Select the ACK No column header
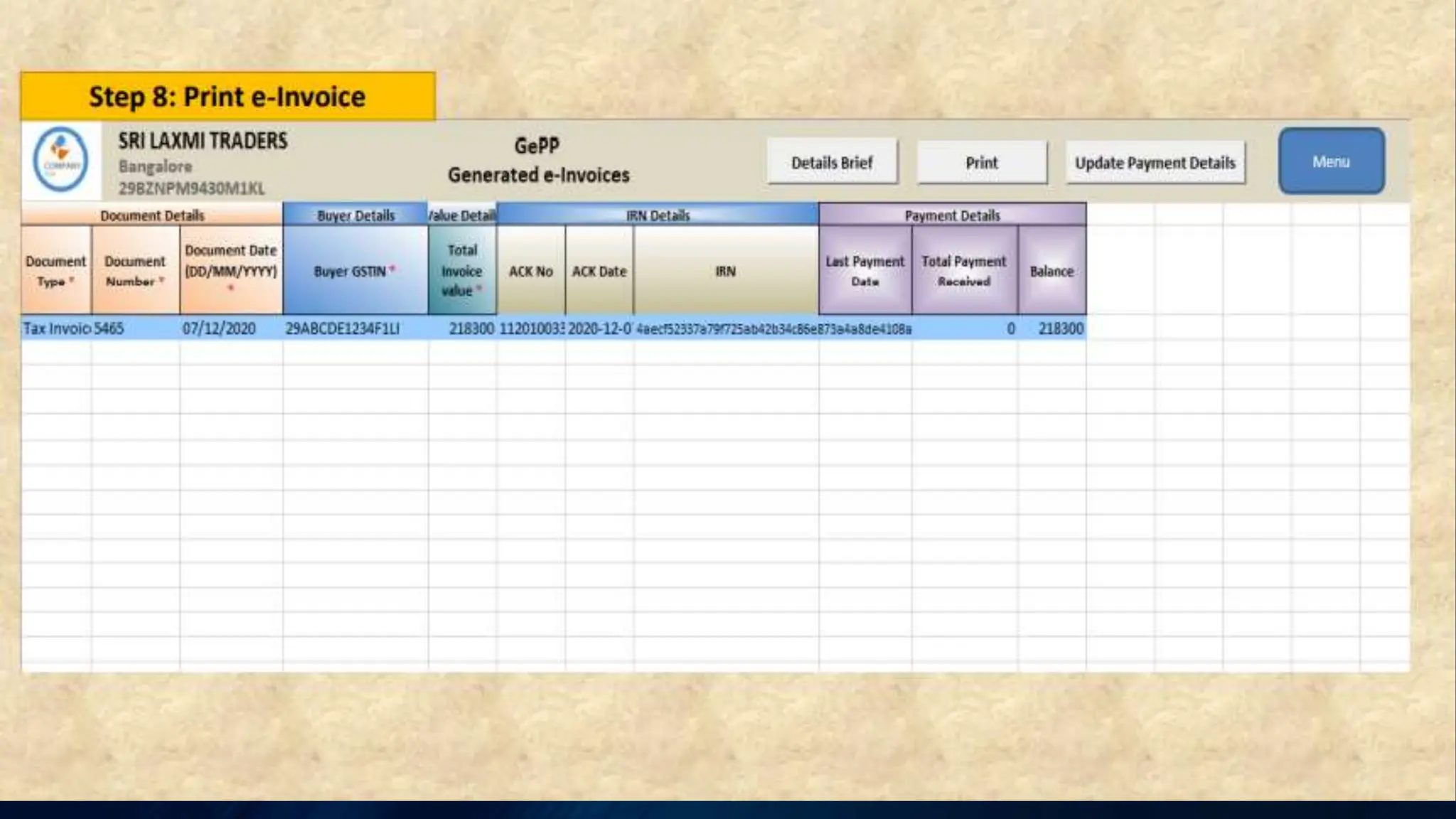The width and height of the screenshot is (1456, 819). point(530,271)
